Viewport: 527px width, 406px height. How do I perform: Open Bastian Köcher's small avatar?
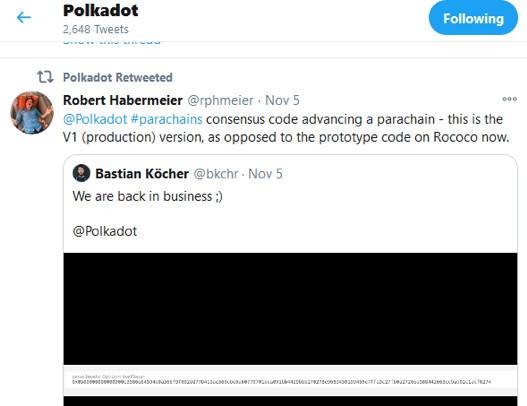click(81, 173)
